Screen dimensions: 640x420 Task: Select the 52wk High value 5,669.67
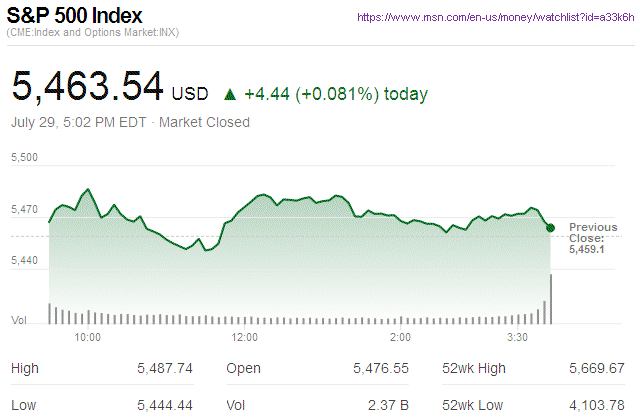point(596,369)
